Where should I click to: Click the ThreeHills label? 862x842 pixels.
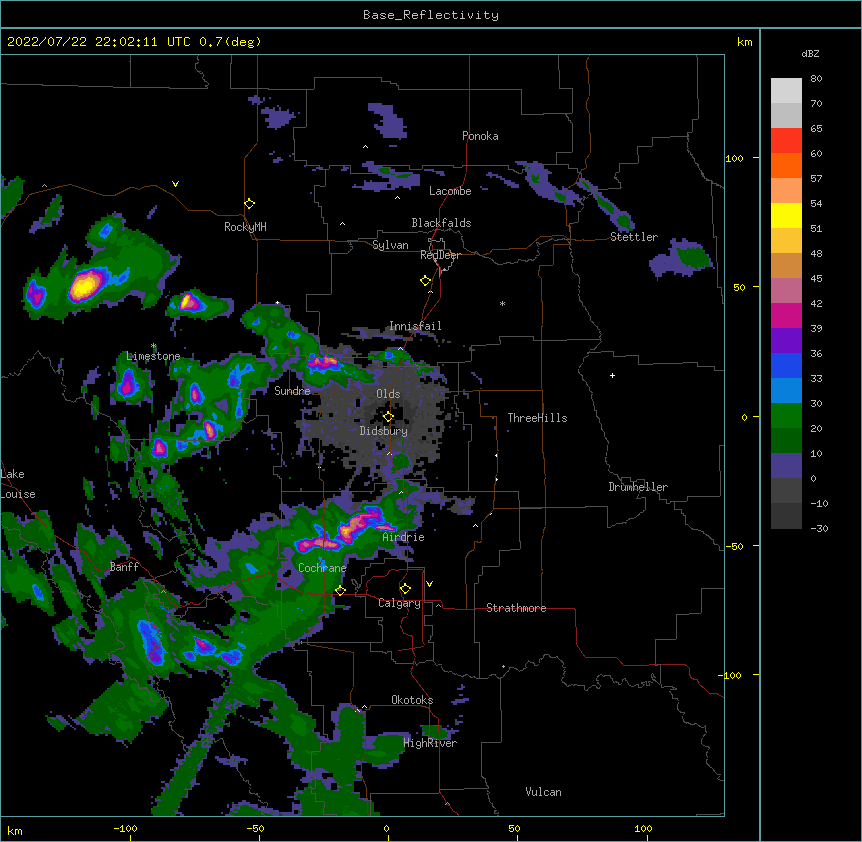[x=537, y=418]
